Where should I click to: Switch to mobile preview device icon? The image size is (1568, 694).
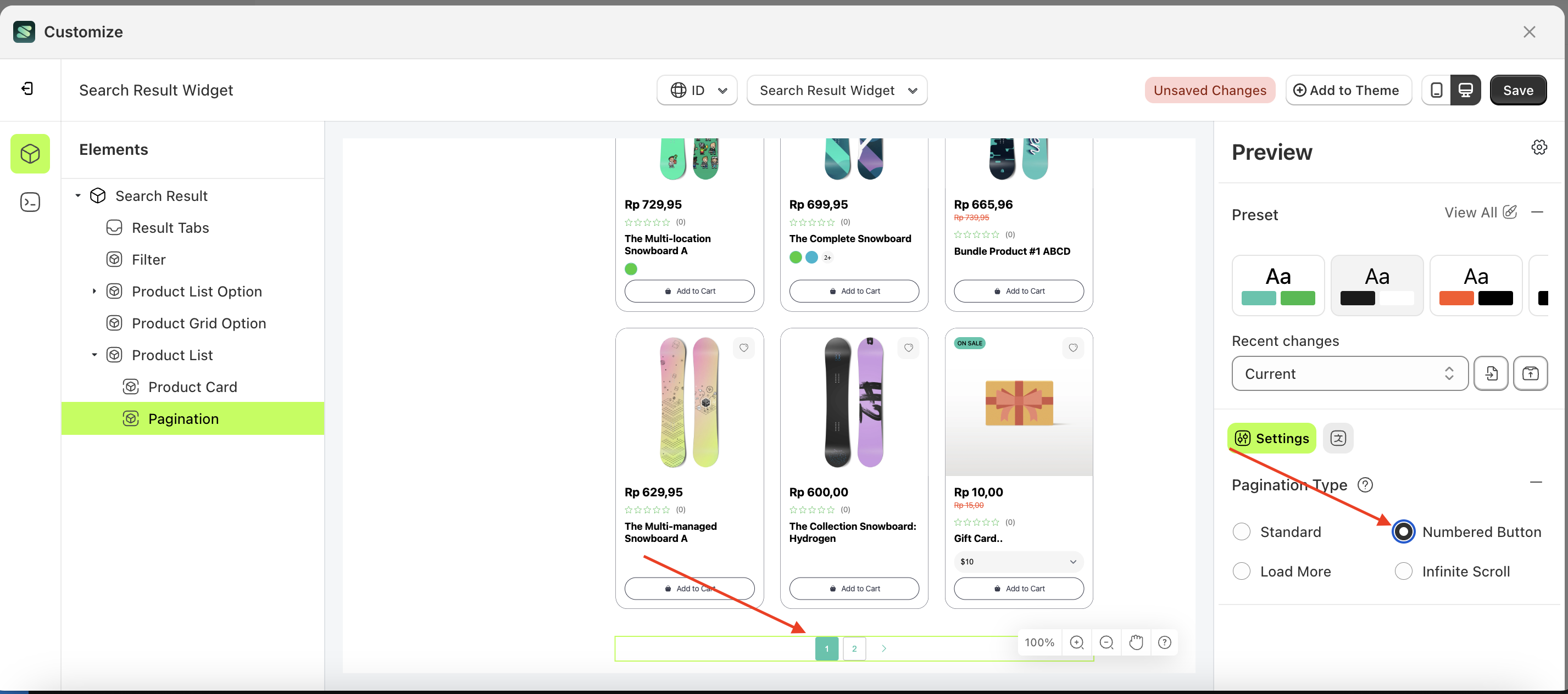(1436, 90)
